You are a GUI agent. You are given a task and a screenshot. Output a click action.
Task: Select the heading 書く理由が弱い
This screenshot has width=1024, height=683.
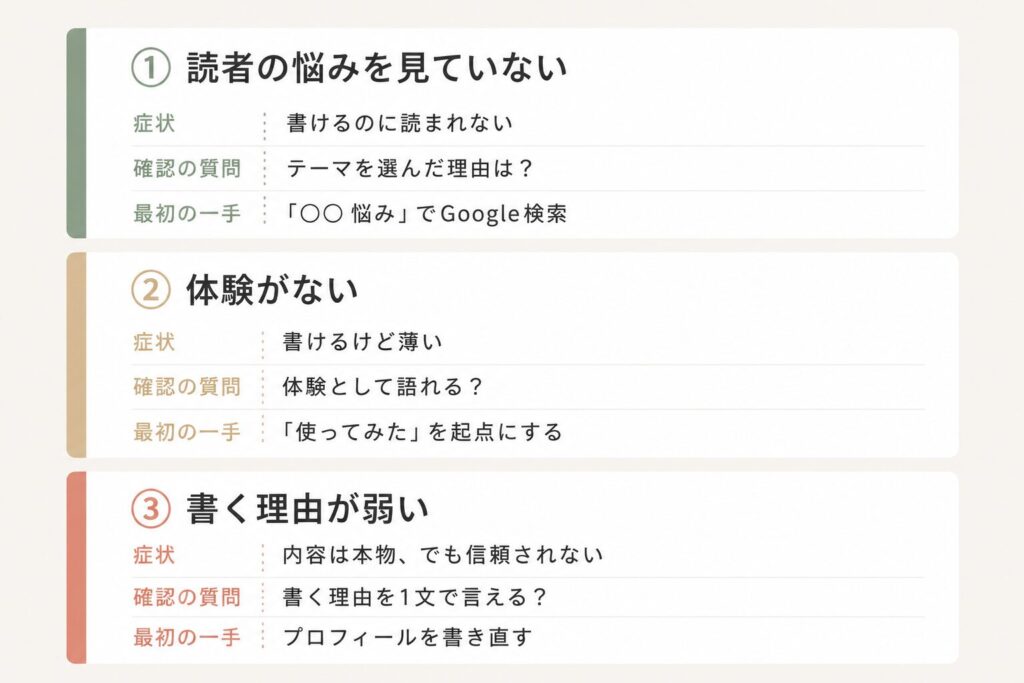pos(307,508)
